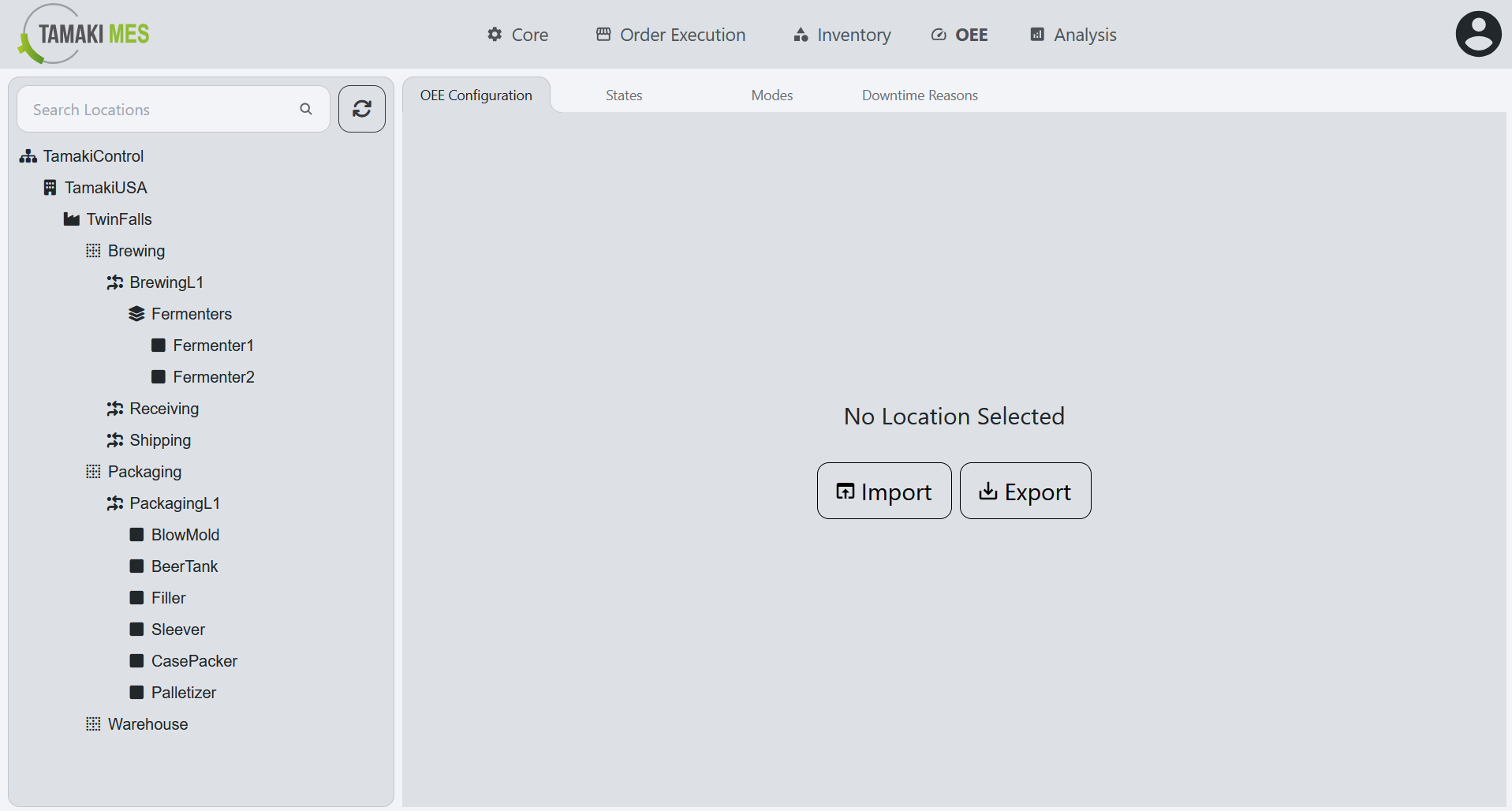This screenshot has width=1512, height=811.
Task: Open the Downtime Reasons tab
Action: click(x=919, y=95)
